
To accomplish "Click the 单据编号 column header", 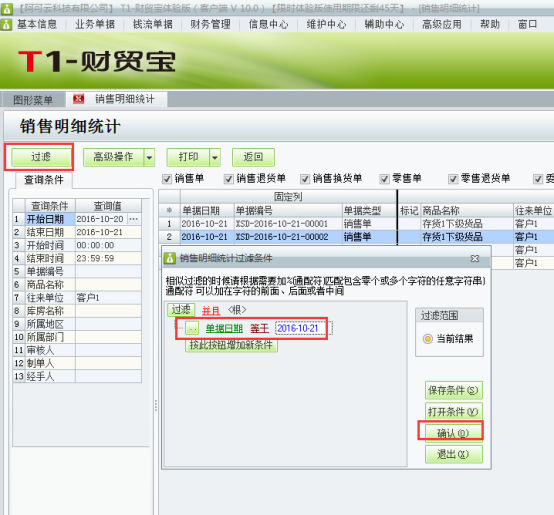I will (x=288, y=211).
